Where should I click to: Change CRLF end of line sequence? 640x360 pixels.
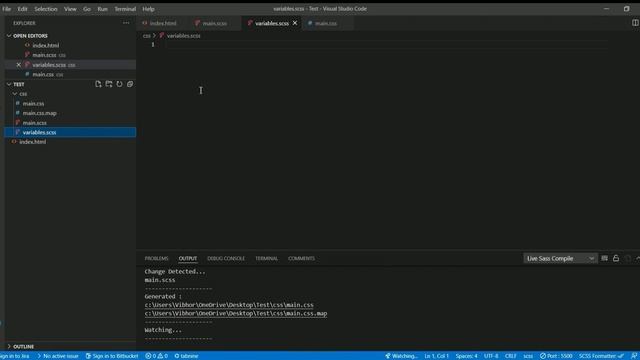(511, 356)
